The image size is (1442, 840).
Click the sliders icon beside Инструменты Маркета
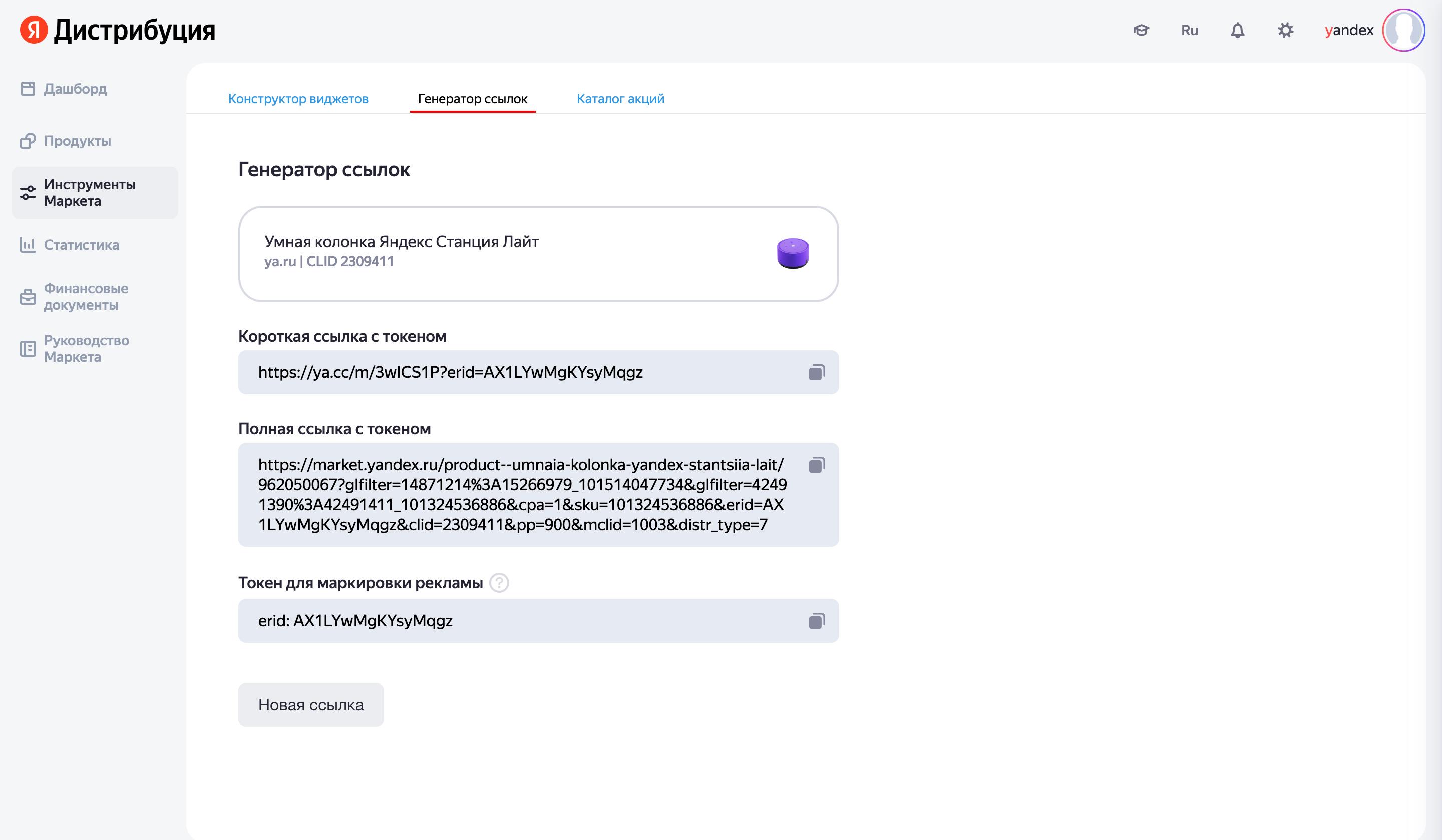tap(28, 193)
